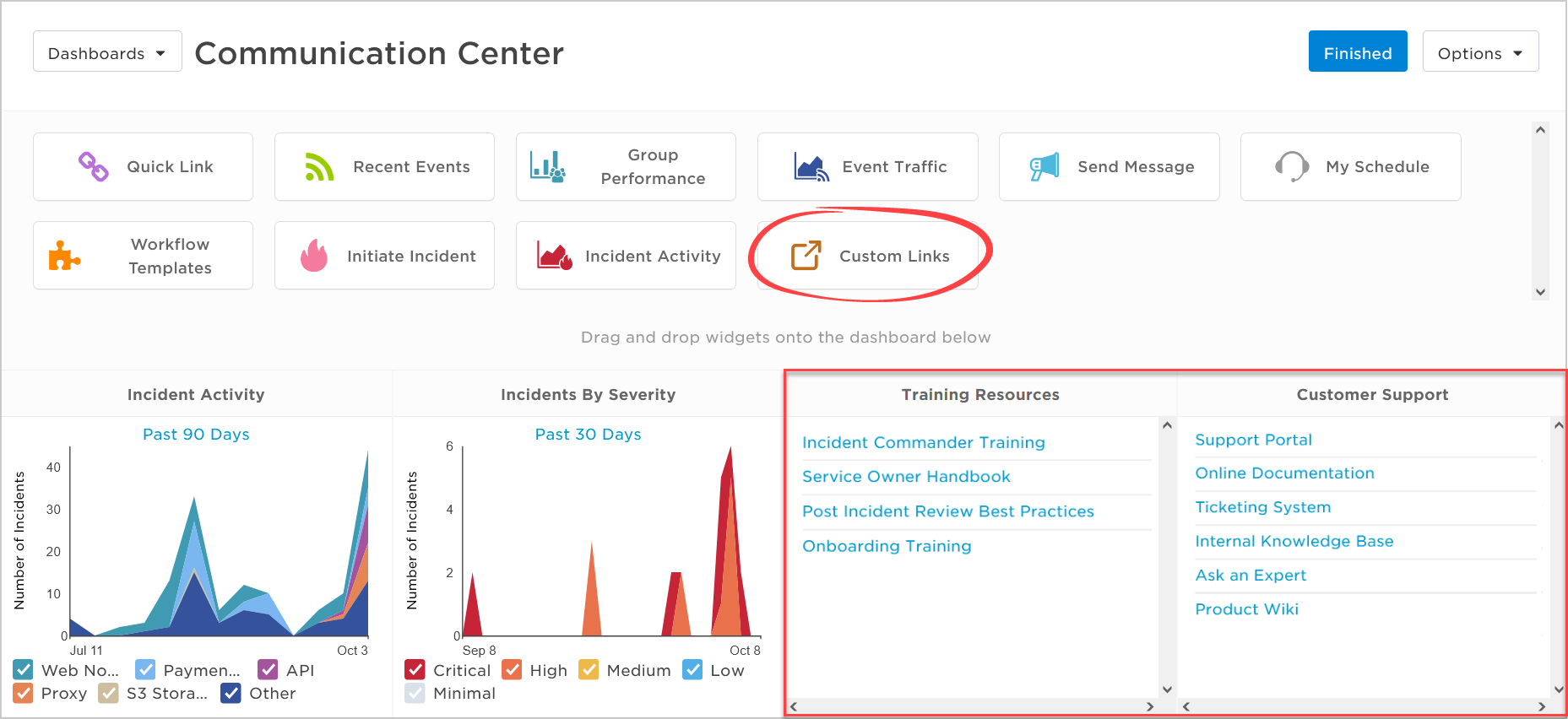The width and height of the screenshot is (1568, 719).
Task: Click Training Resources scroll-left arrow
Action: pos(793,706)
